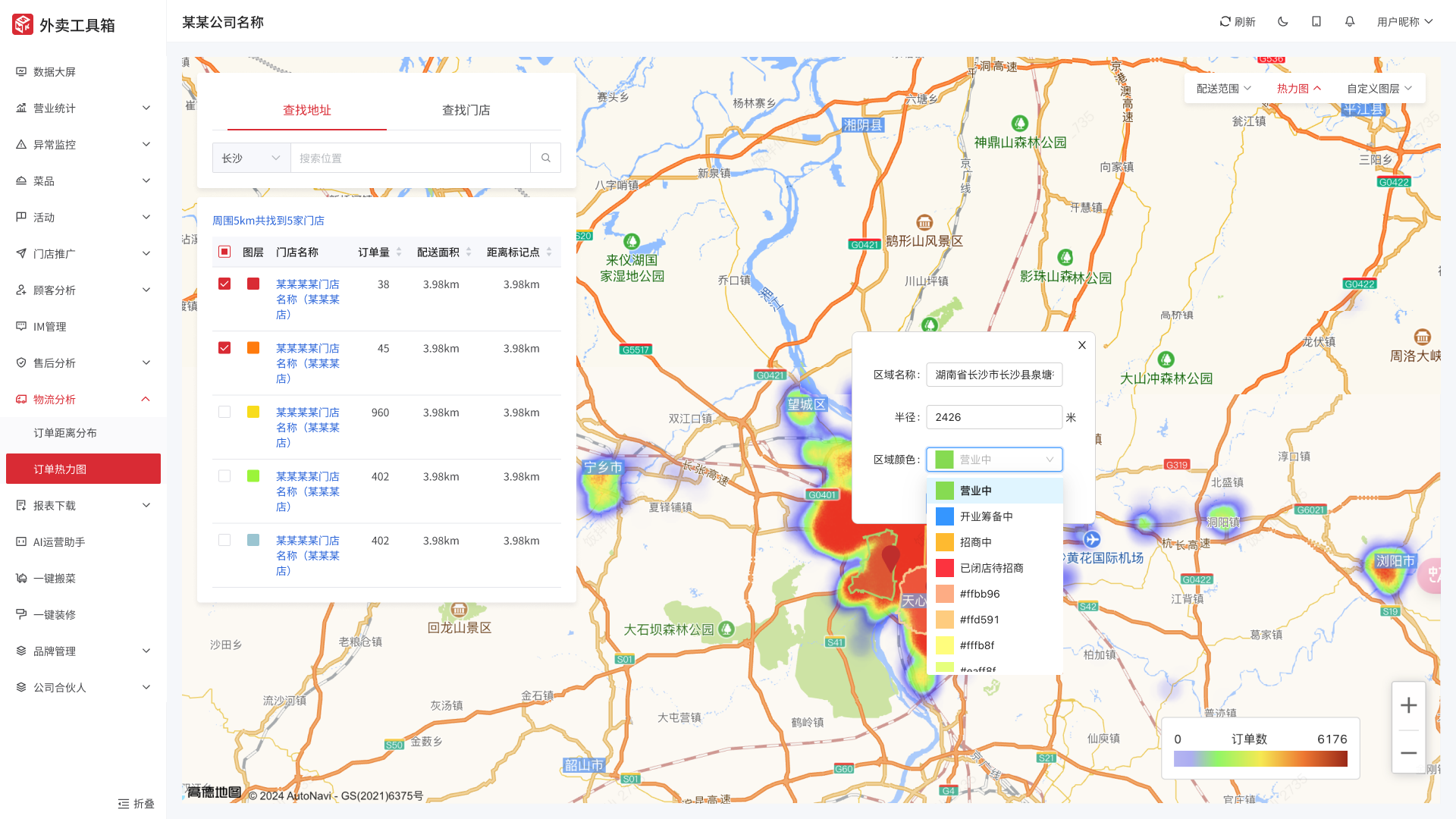Click the radius 半径 input field
The height and width of the screenshot is (819, 1456).
(x=993, y=417)
